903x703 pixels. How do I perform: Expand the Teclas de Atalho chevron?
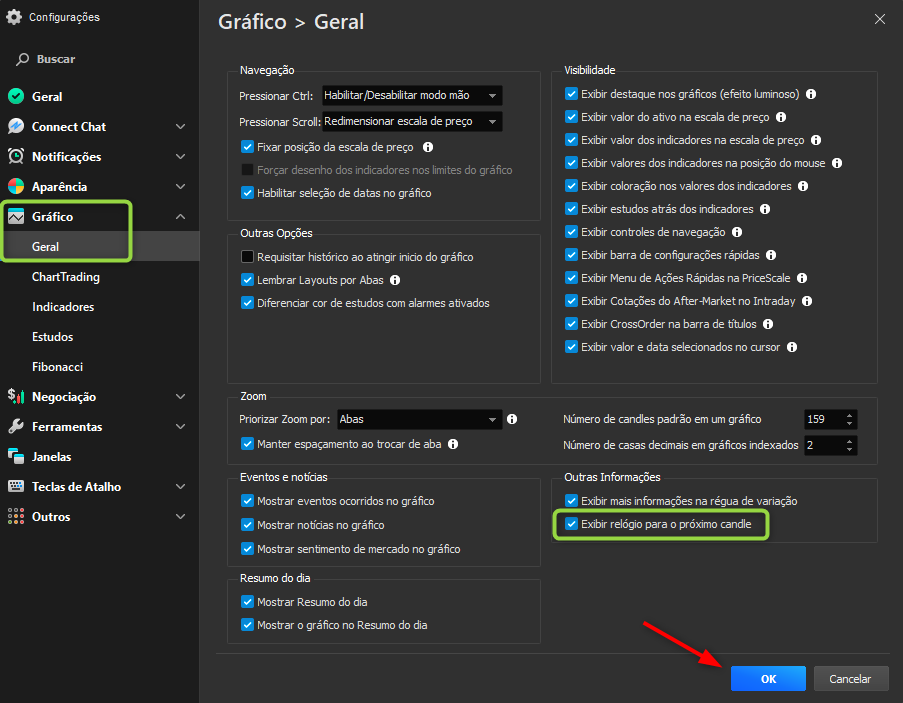point(180,486)
